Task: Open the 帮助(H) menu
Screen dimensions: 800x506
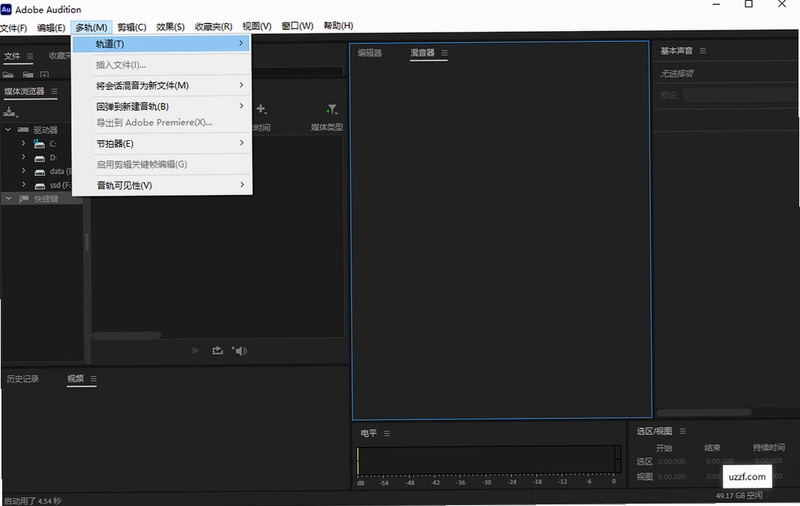Action: [338, 26]
